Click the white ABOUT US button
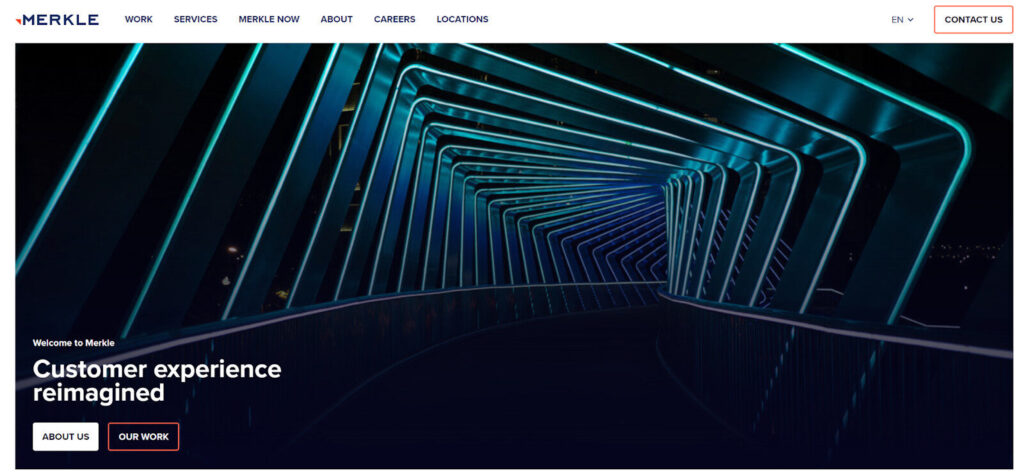1024x475 pixels. click(65, 437)
